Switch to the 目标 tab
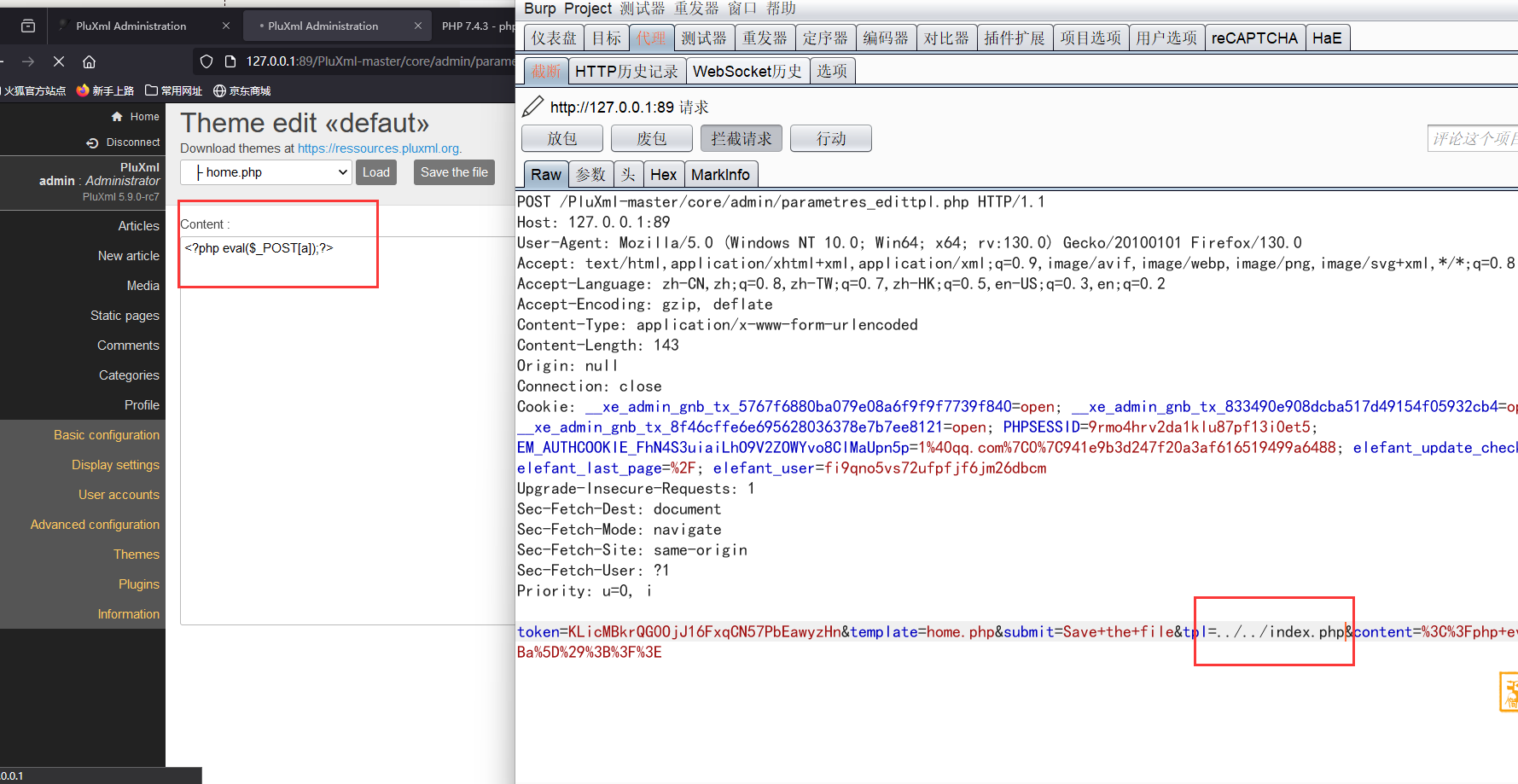This screenshot has width=1518, height=784. [607, 38]
